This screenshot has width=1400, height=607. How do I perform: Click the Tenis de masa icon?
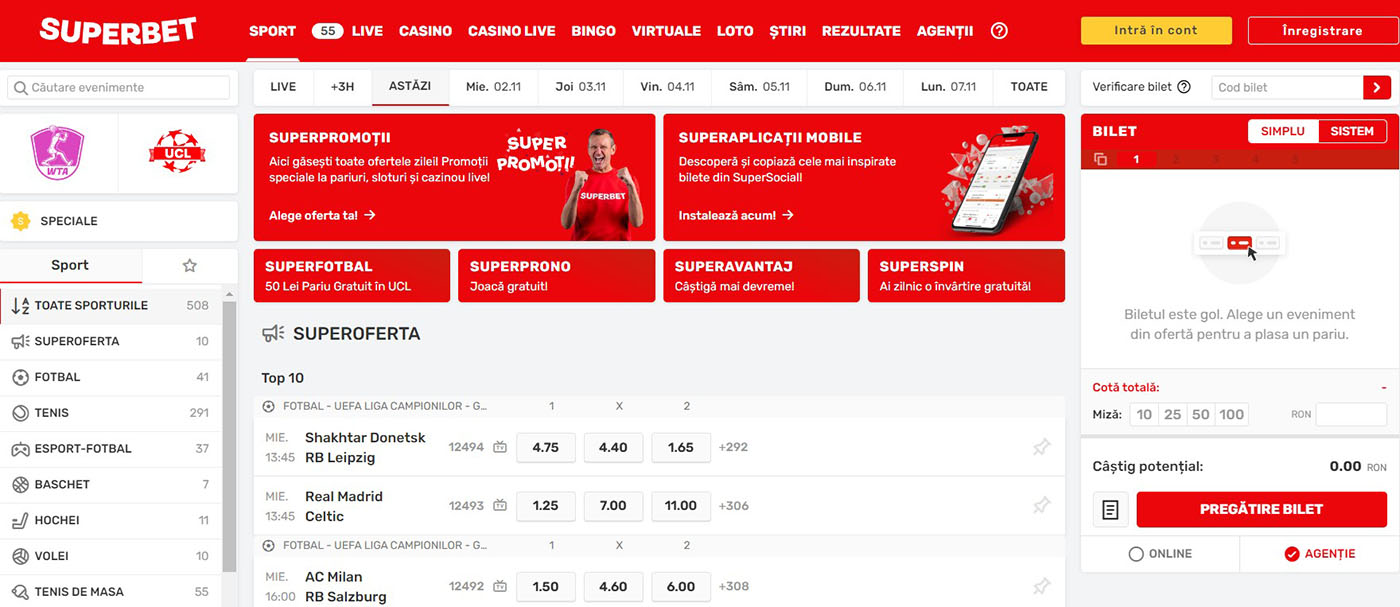click(20, 592)
